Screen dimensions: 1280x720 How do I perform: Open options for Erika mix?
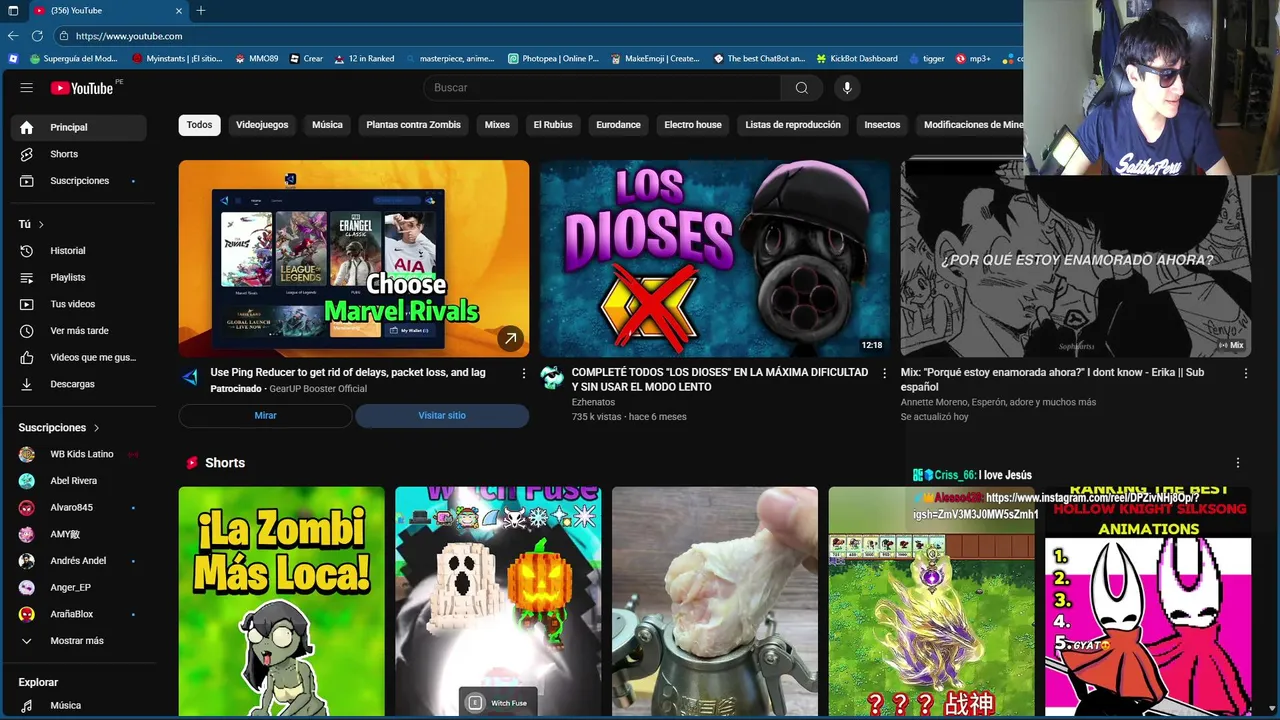[1245, 373]
